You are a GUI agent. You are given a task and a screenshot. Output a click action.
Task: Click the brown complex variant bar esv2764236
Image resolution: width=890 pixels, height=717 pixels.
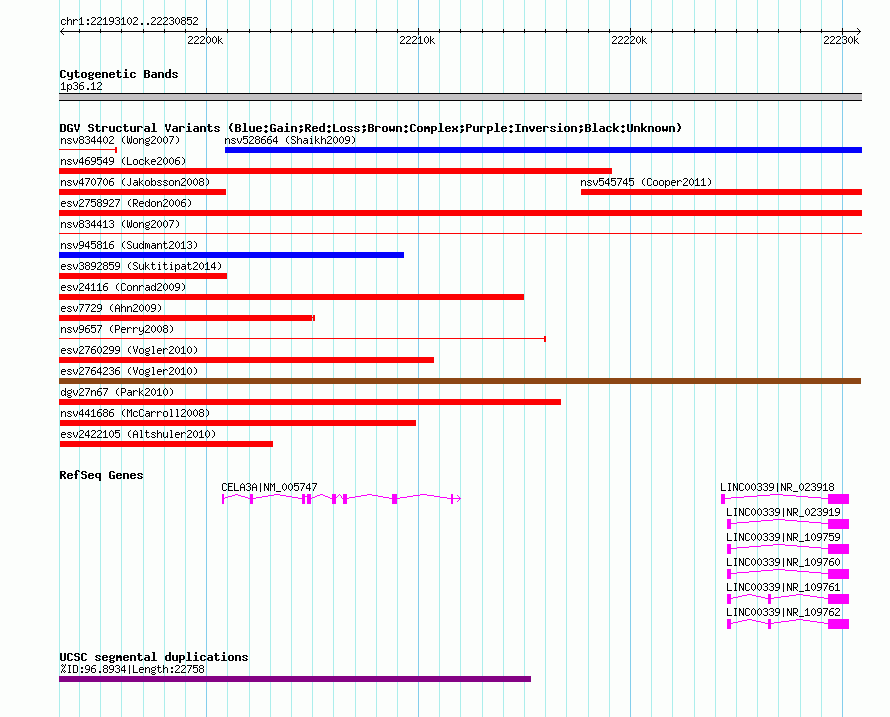point(460,381)
